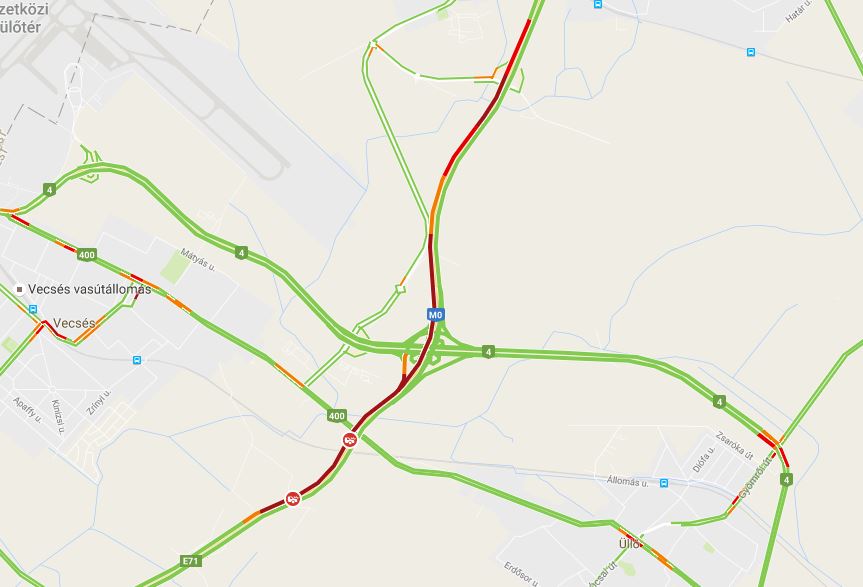Screen dimensions: 863x587
Task: Select the blue M0 motorway shield
Action: pyautogui.click(x=435, y=315)
